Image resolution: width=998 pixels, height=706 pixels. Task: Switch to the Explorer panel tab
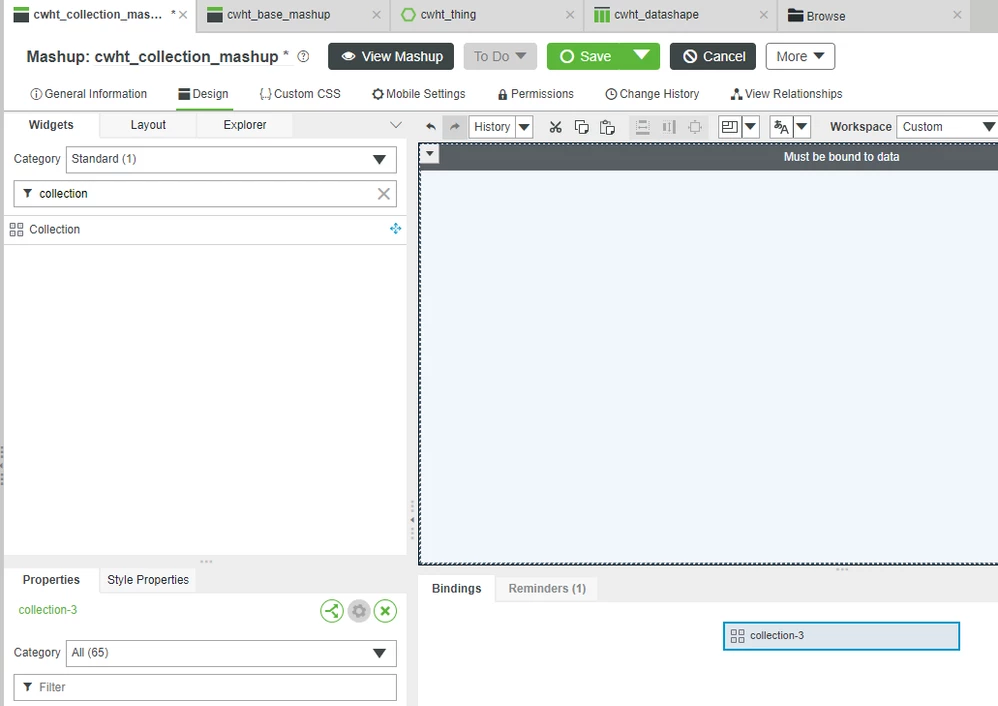pos(244,125)
